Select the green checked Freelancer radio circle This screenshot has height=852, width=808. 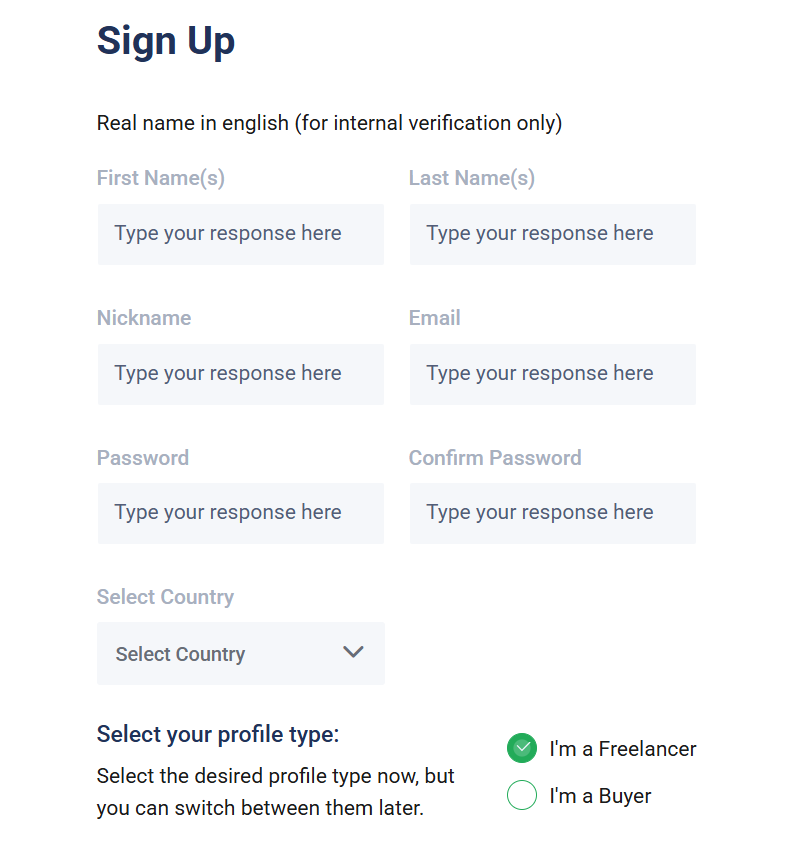(x=522, y=748)
